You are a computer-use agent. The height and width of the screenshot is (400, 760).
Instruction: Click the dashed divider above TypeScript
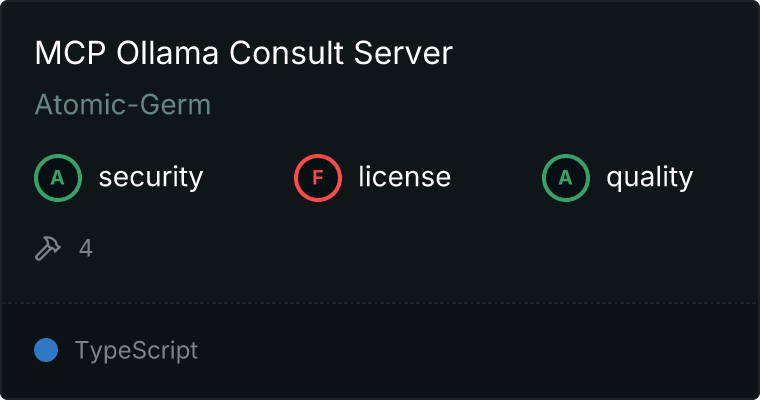[x=380, y=302]
